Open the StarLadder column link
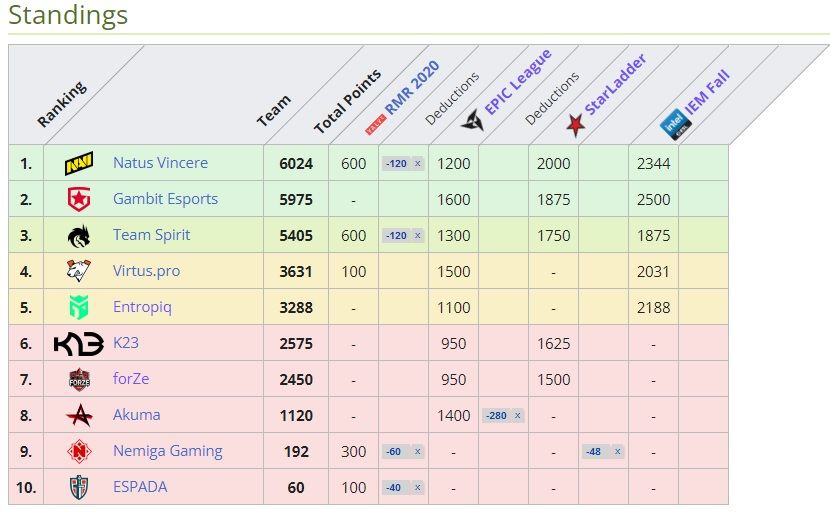This screenshot has height=521, width=830. (616, 84)
